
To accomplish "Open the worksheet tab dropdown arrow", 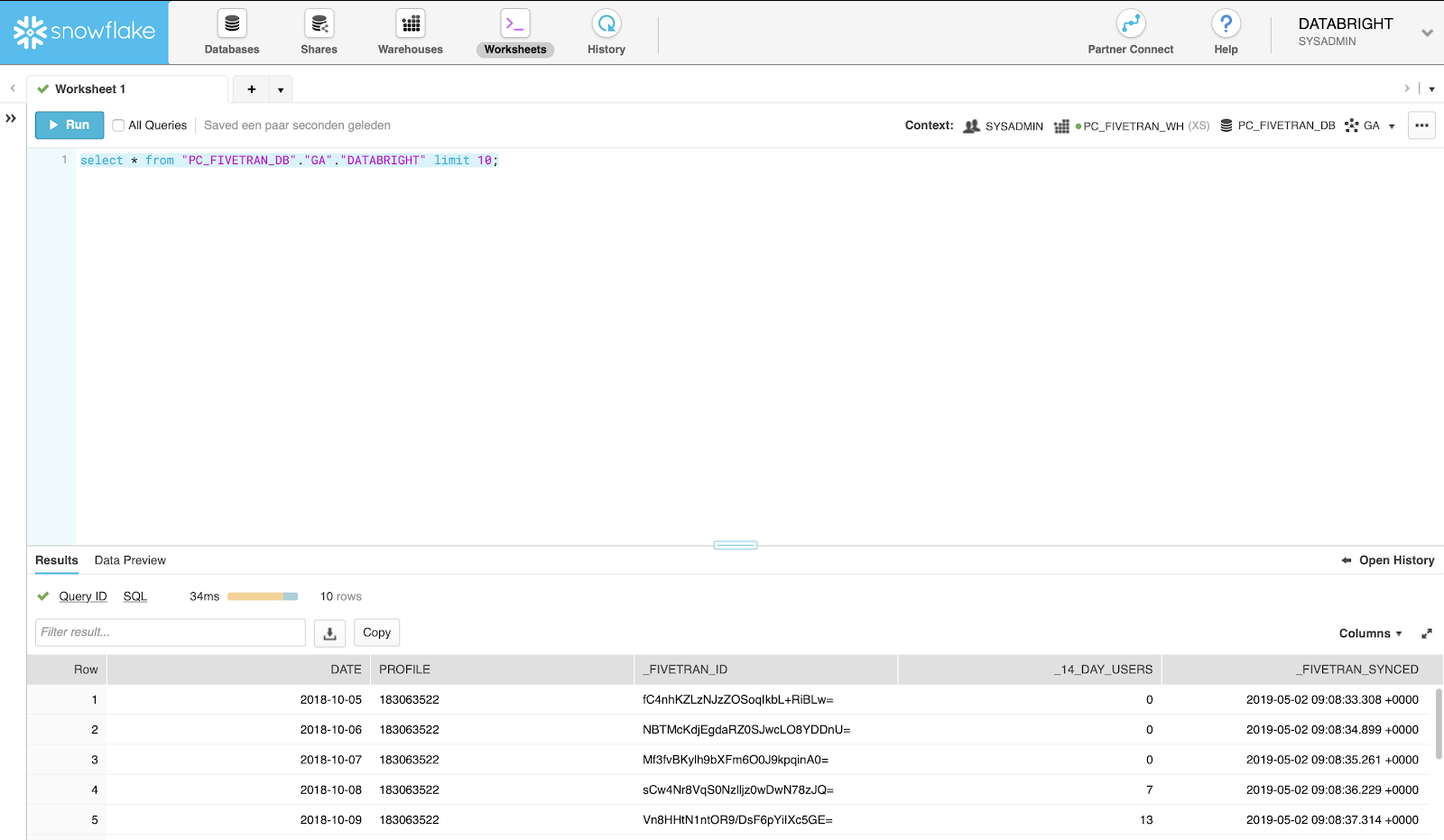I will point(281,89).
